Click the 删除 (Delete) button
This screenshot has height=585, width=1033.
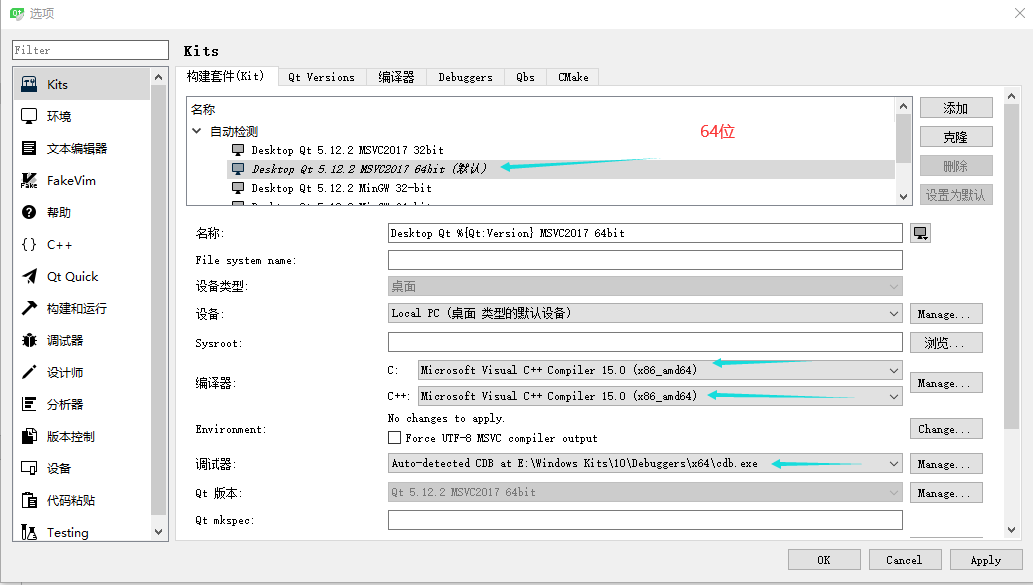tap(956, 166)
